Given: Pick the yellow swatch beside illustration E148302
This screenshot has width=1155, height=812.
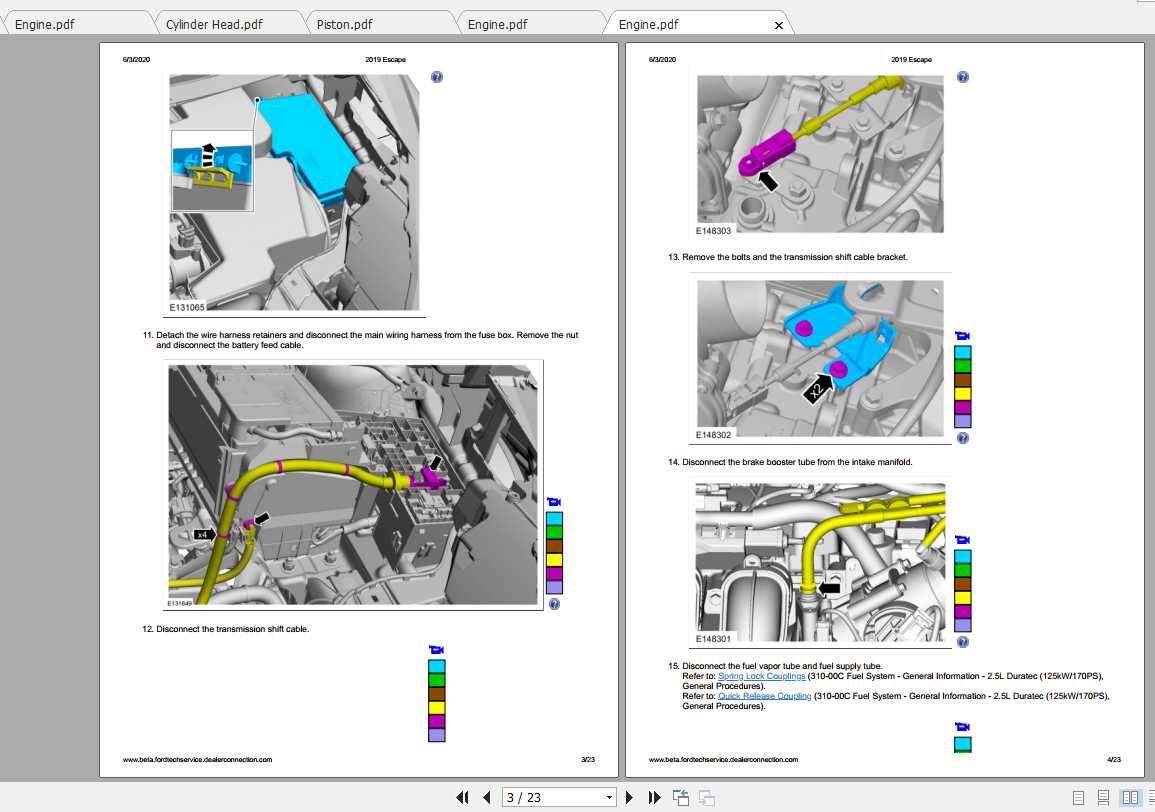Looking at the screenshot, I should [x=963, y=393].
